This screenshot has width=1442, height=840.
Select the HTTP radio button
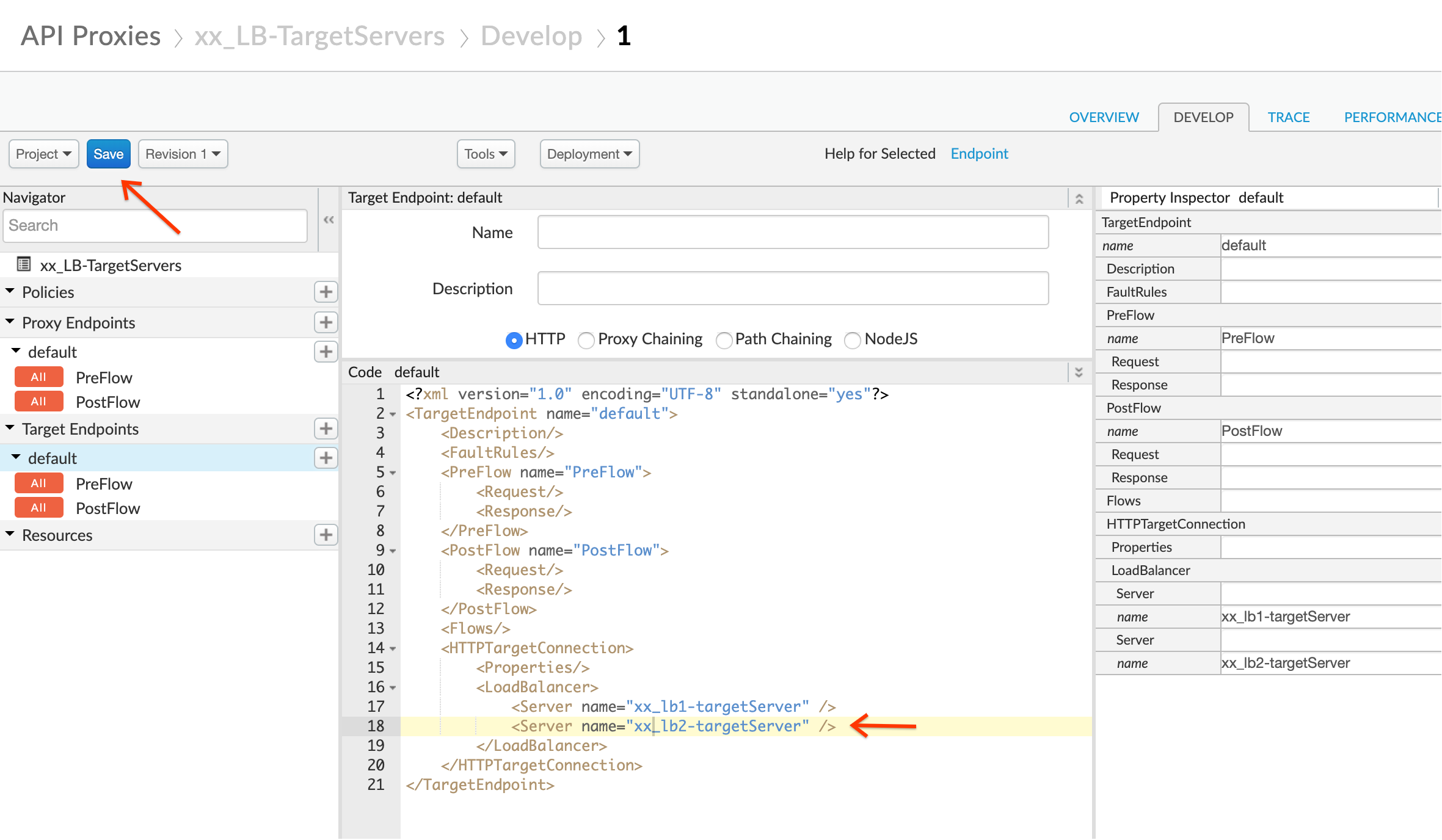(x=514, y=340)
